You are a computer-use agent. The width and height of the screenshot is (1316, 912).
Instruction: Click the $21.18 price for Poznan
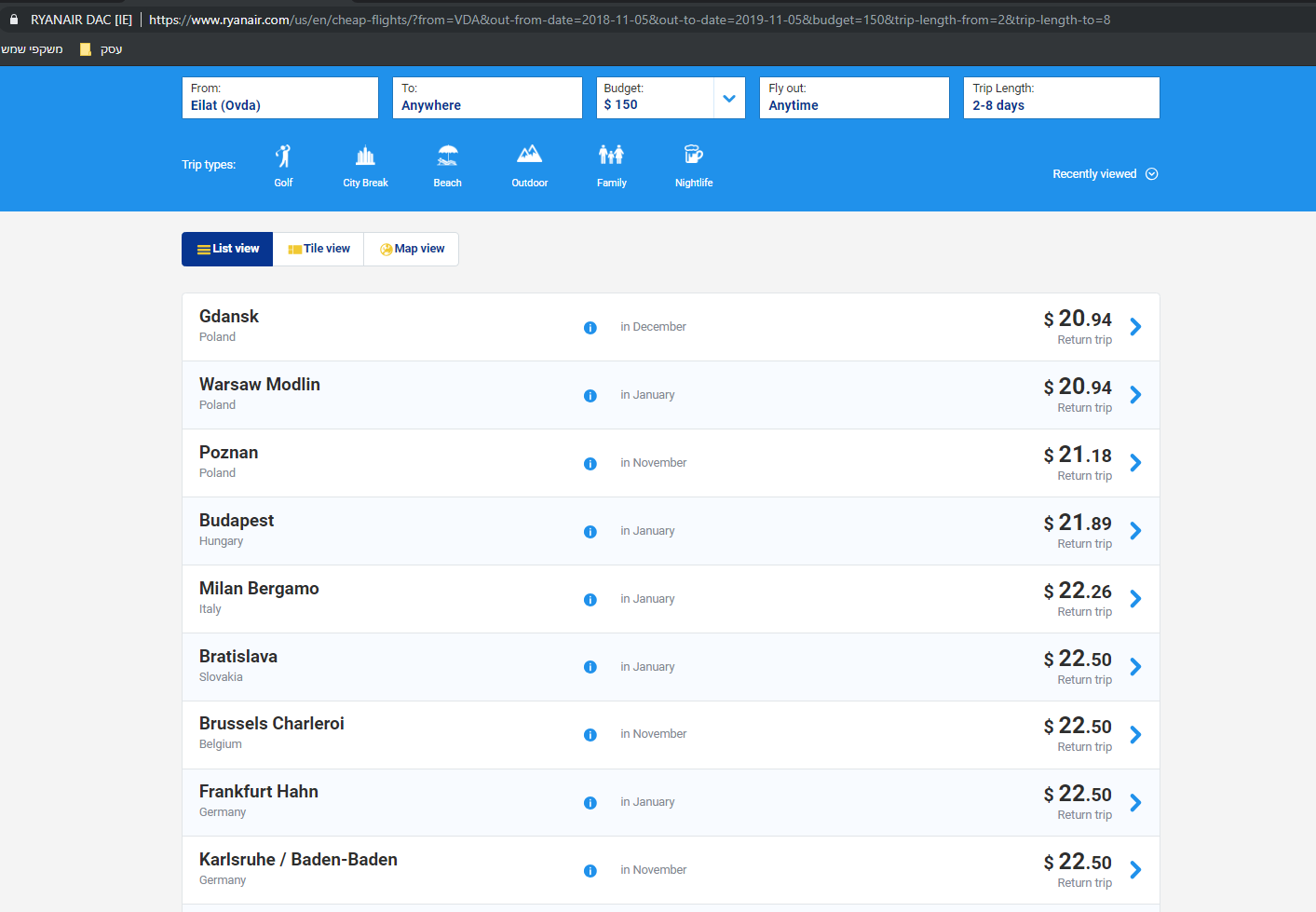[1078, 455]
